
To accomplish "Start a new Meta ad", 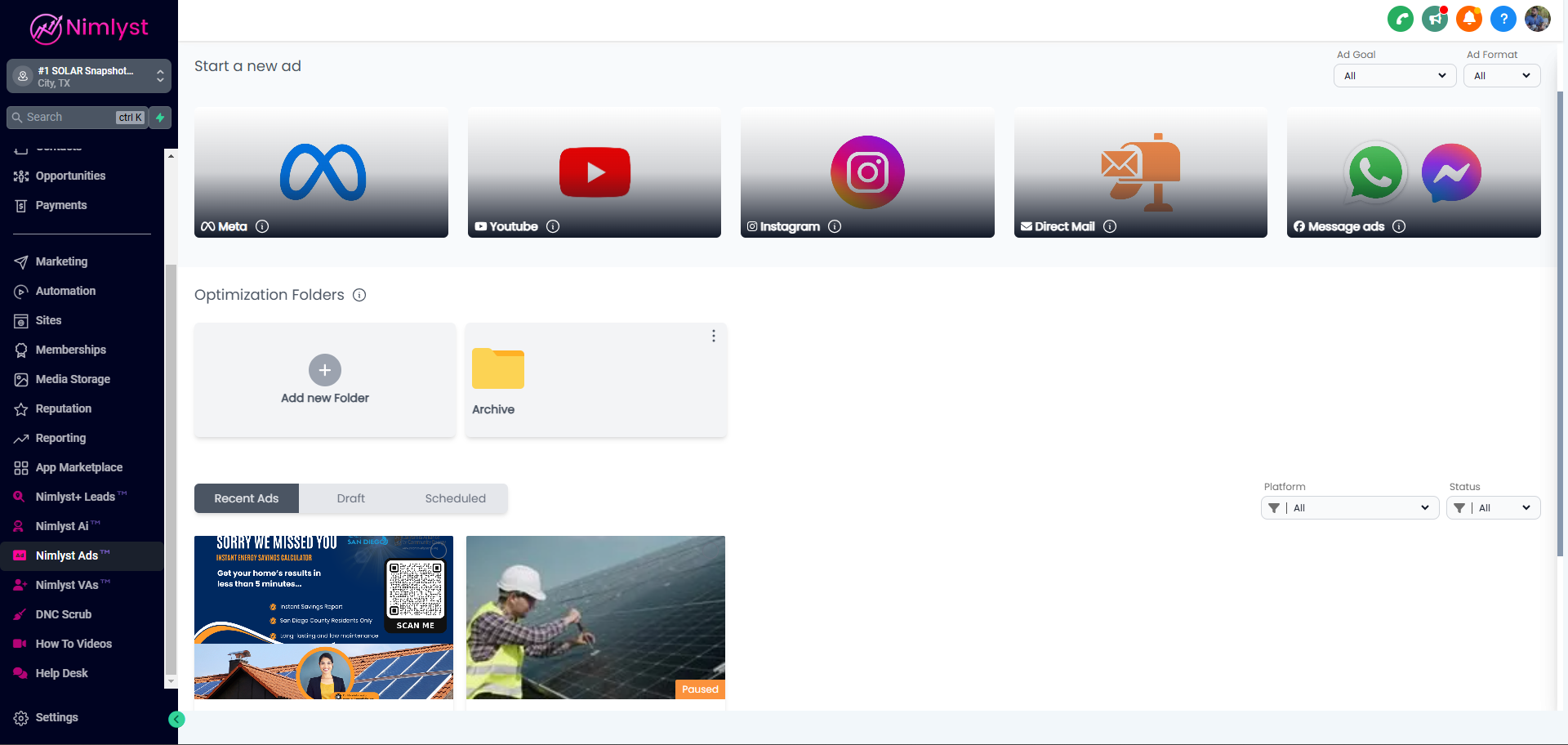I will (321, 172).
